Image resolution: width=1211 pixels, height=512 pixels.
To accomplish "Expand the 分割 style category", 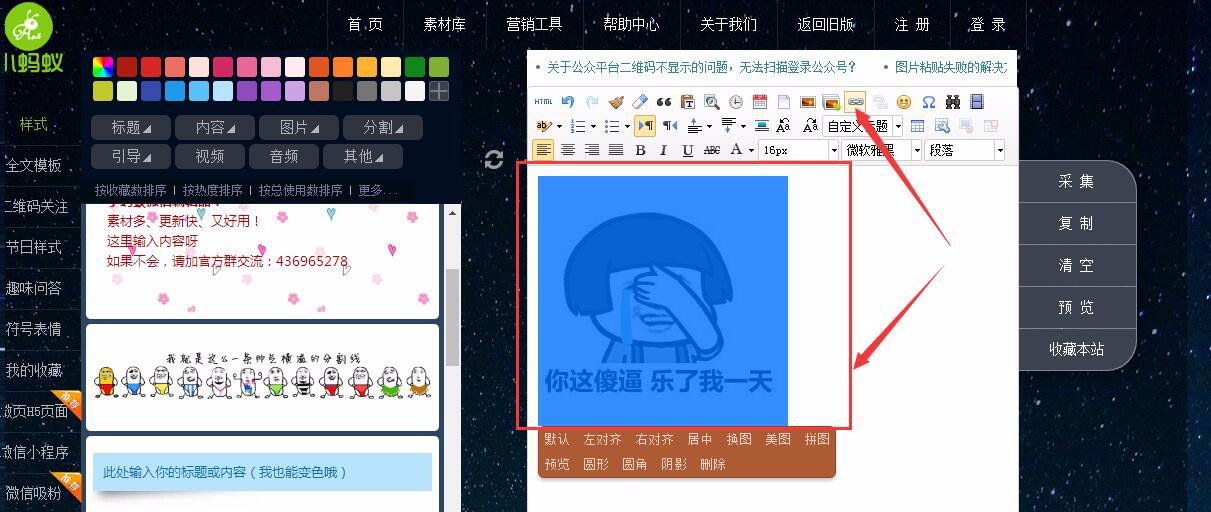I will [x=383, y=128].
